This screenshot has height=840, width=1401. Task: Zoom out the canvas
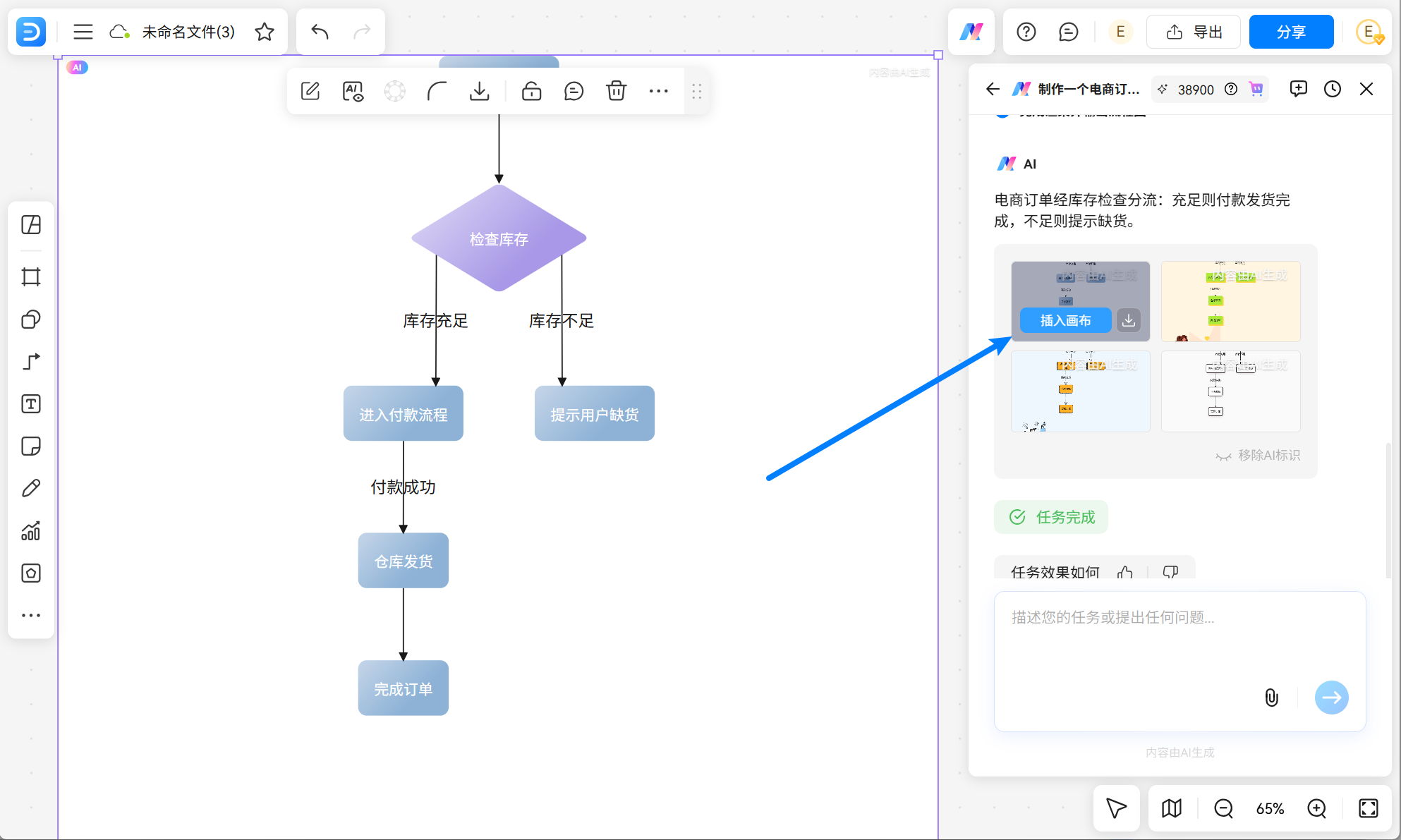(x=1223, y=808)
